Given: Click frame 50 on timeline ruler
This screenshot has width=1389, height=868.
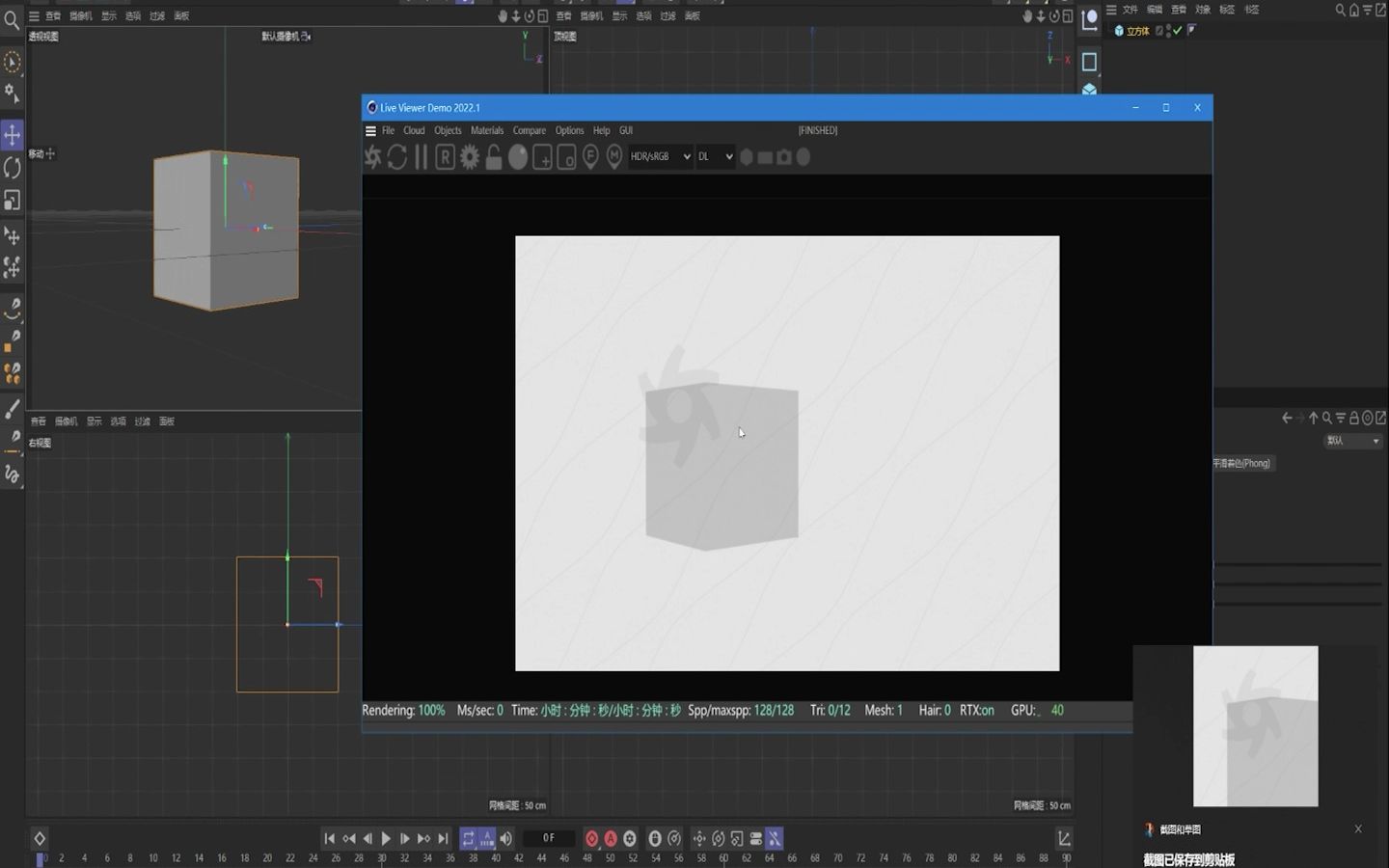Looking at the screenshot, I should 610,858.
